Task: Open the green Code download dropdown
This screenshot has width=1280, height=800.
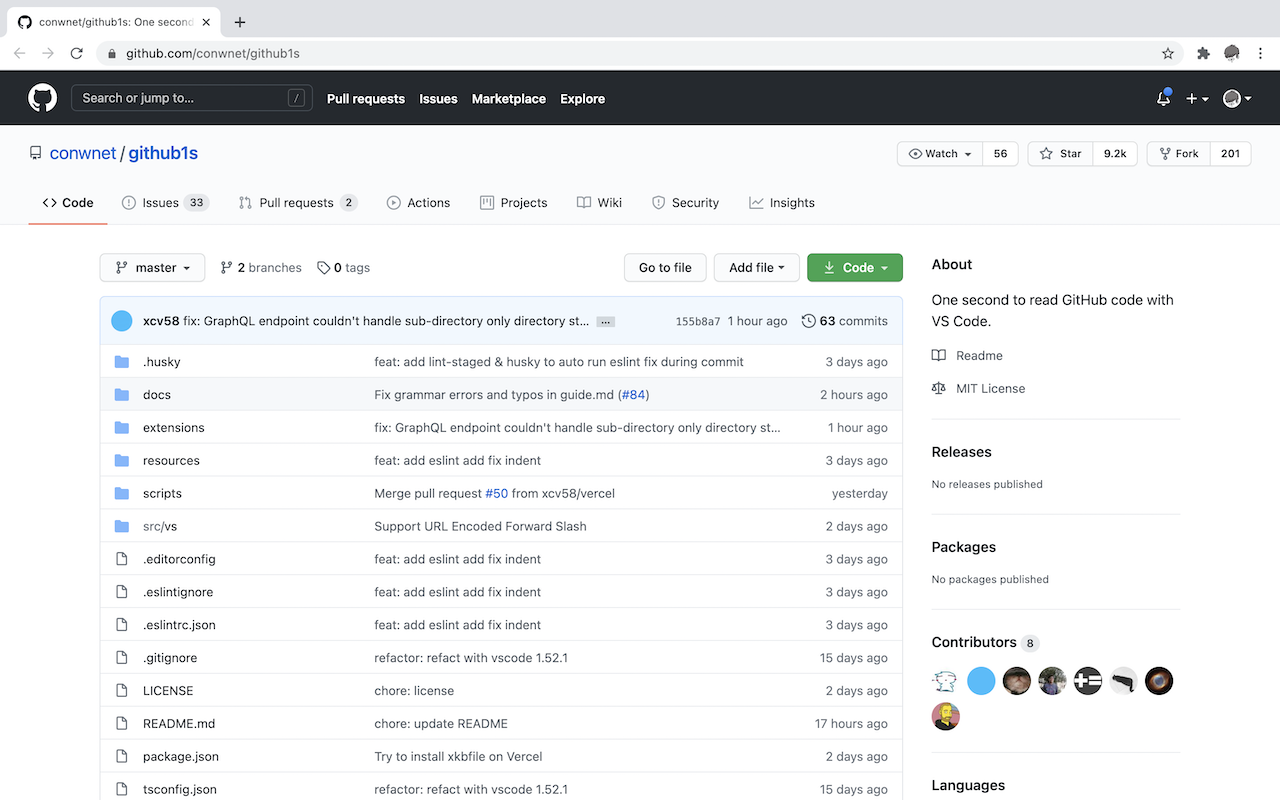Action: click(x=855, y=267)
